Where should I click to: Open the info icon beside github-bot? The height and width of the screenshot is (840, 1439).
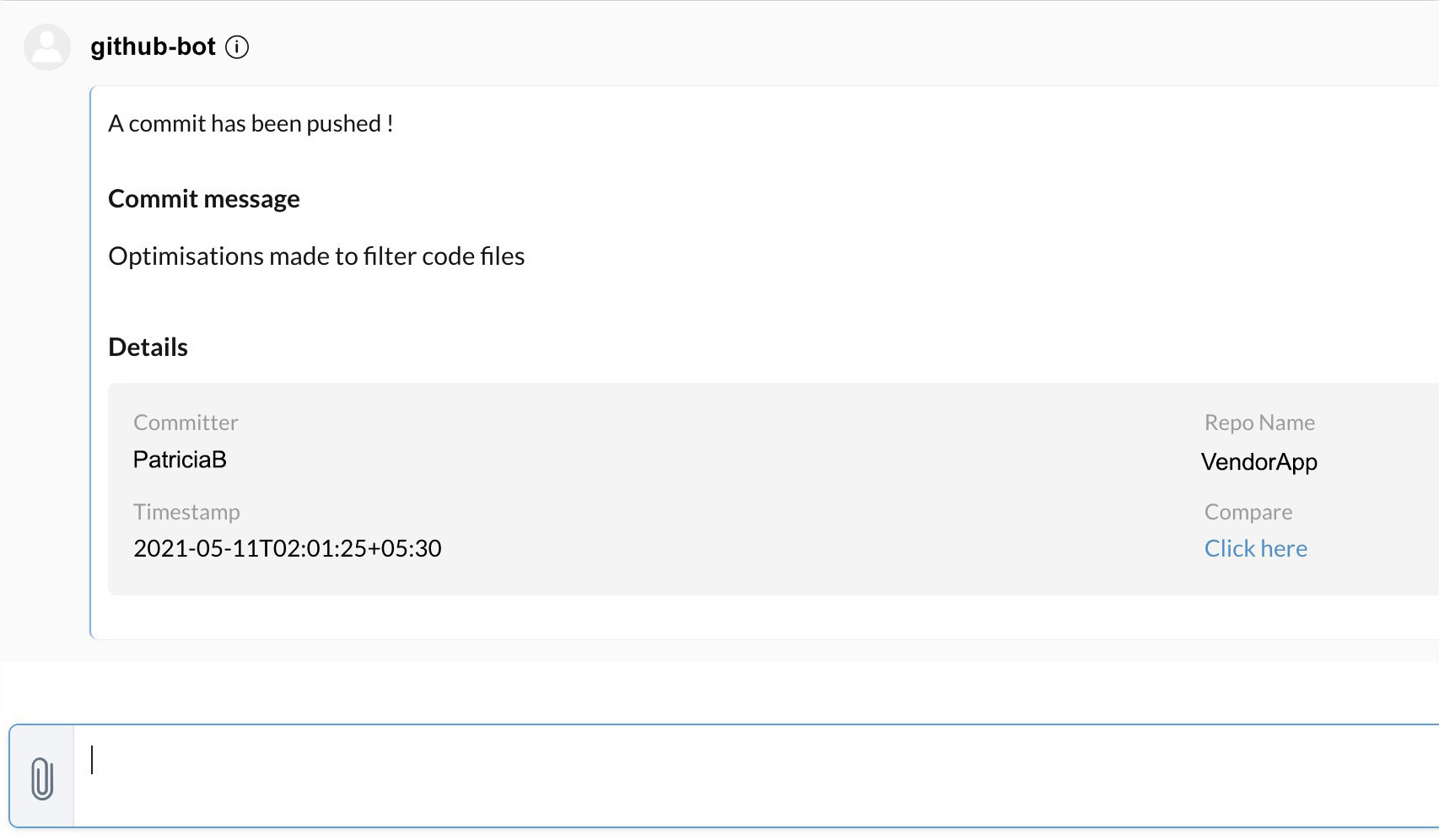click(x=237, y=47)
